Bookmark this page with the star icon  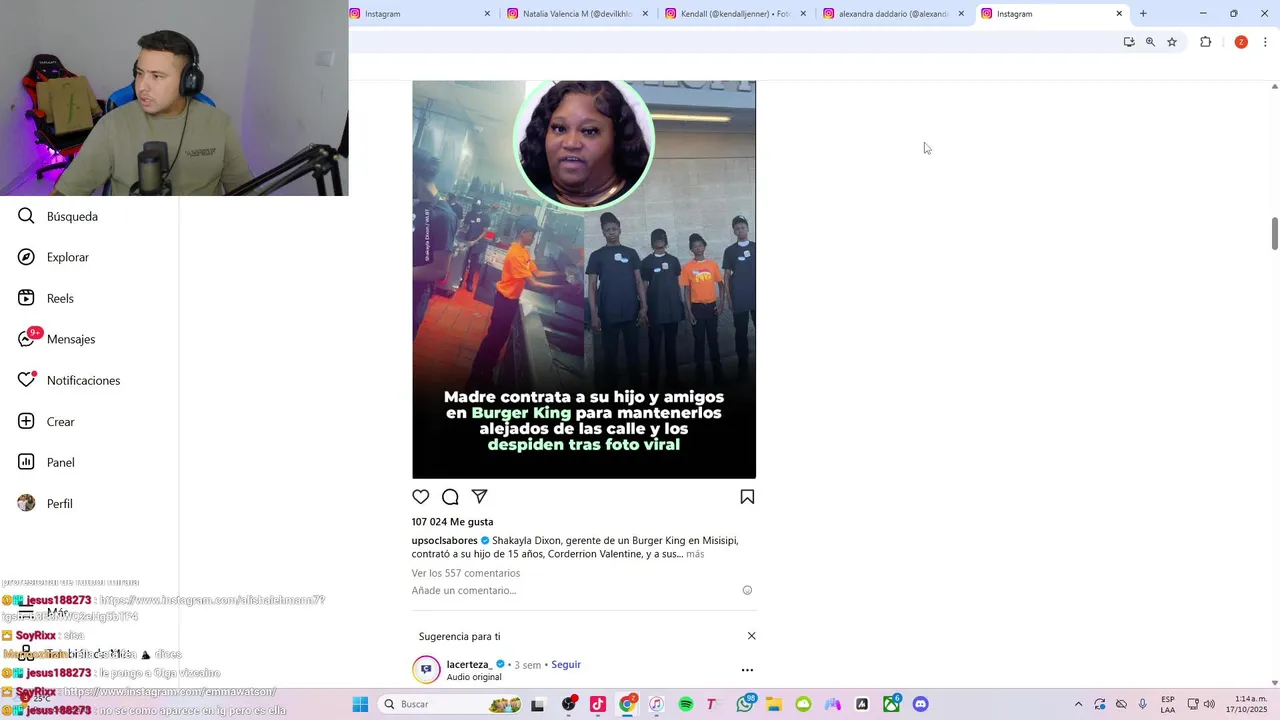(x=1172, y=42)
